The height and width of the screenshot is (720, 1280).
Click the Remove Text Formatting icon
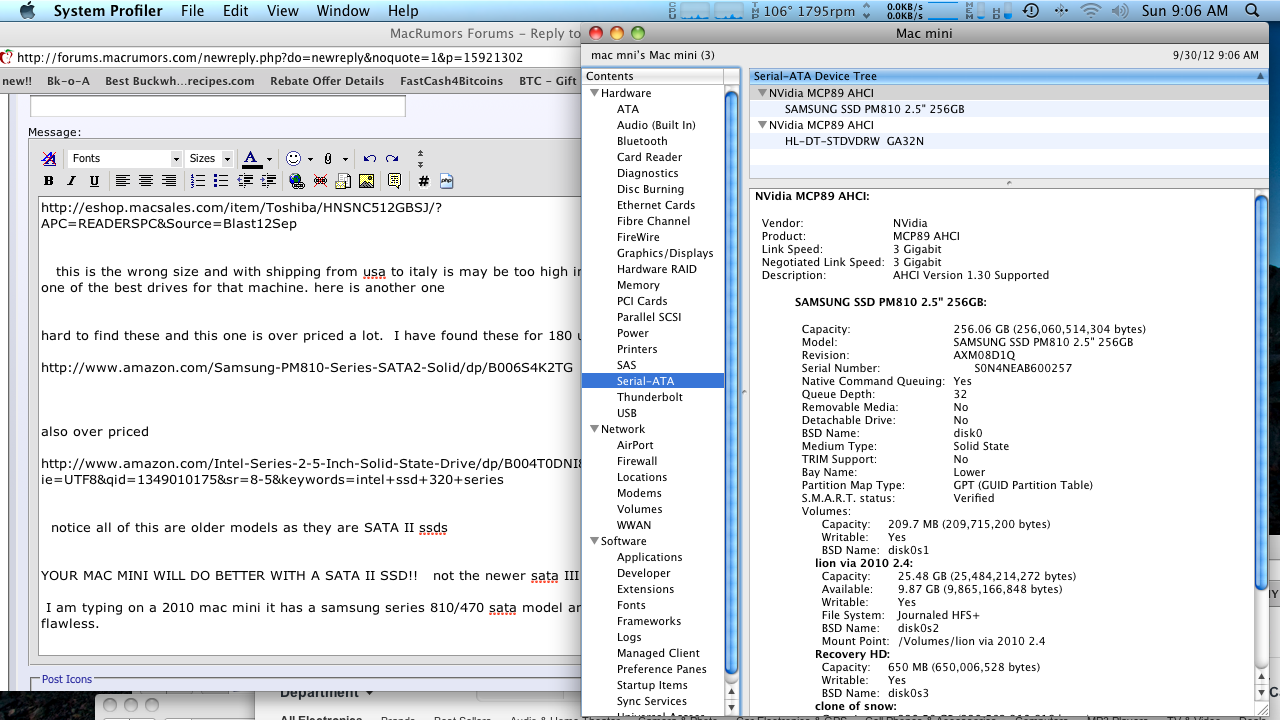coord(48,159)
